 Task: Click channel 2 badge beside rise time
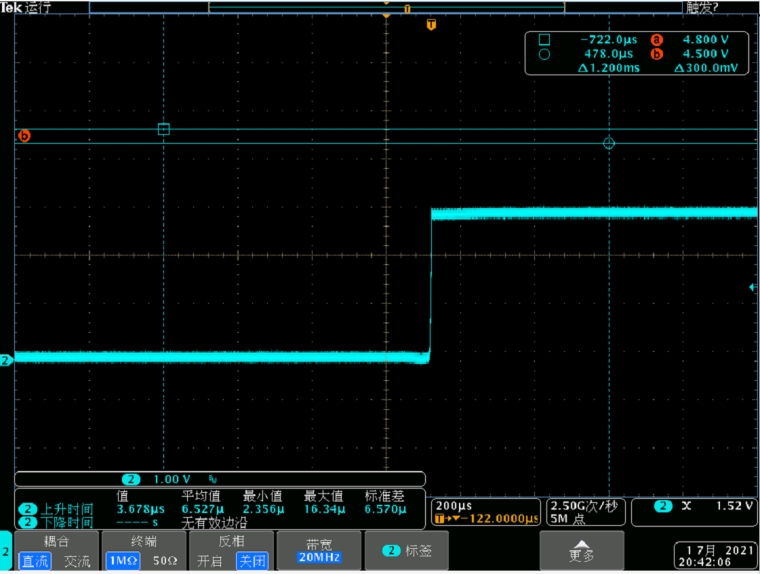27,508
